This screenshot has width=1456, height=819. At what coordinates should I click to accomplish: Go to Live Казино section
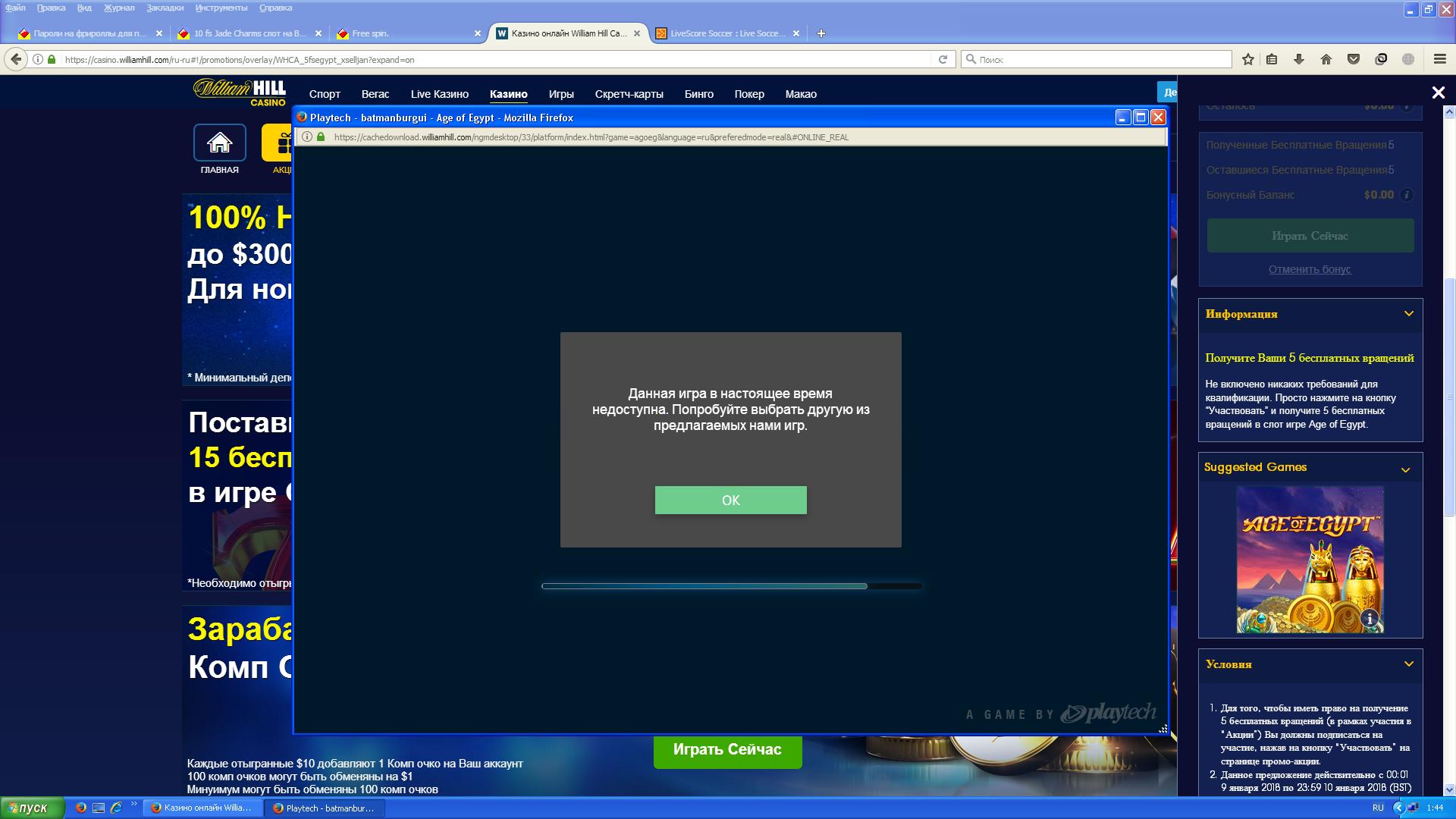click(x=440, y=94)
